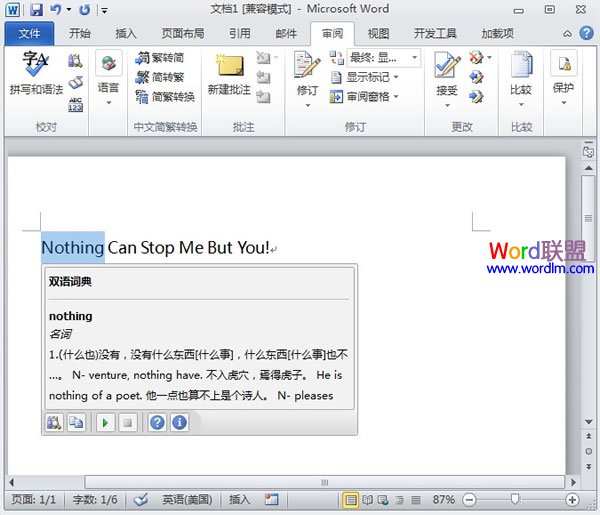
Task: Switch to the Mailings tab
Action: pyautogui.click(x=286, y=34)
